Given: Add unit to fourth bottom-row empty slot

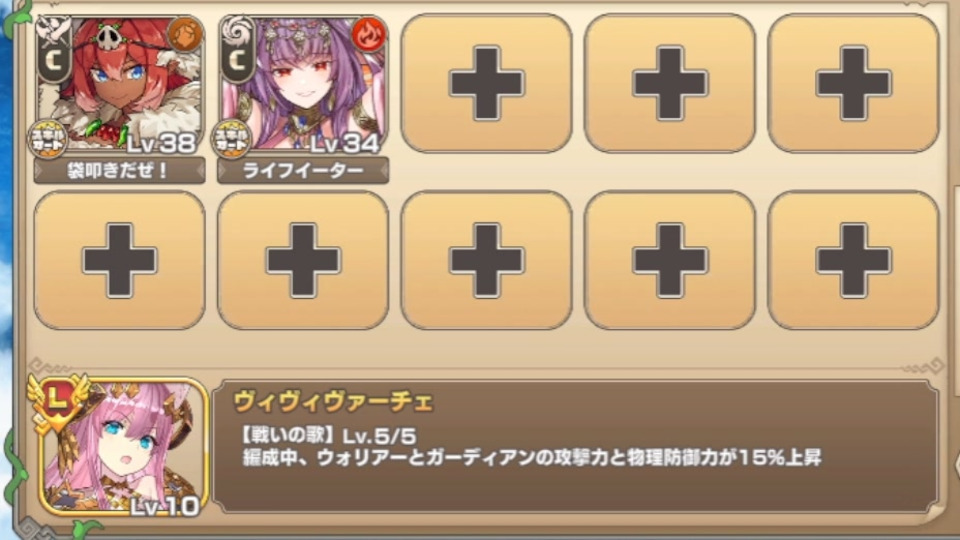Looking at the screenshot, I should (670, 260).
